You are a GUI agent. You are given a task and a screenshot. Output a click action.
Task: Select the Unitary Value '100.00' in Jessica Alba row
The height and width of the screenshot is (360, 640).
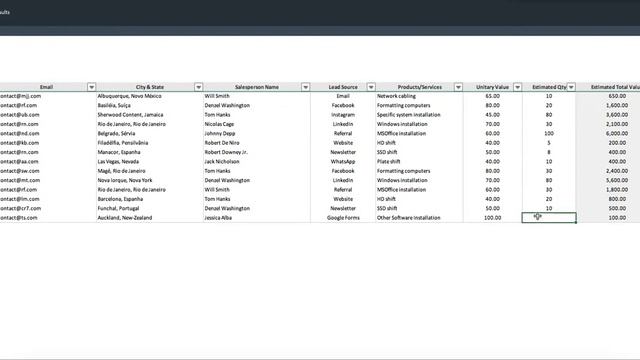tap(493, 218)
